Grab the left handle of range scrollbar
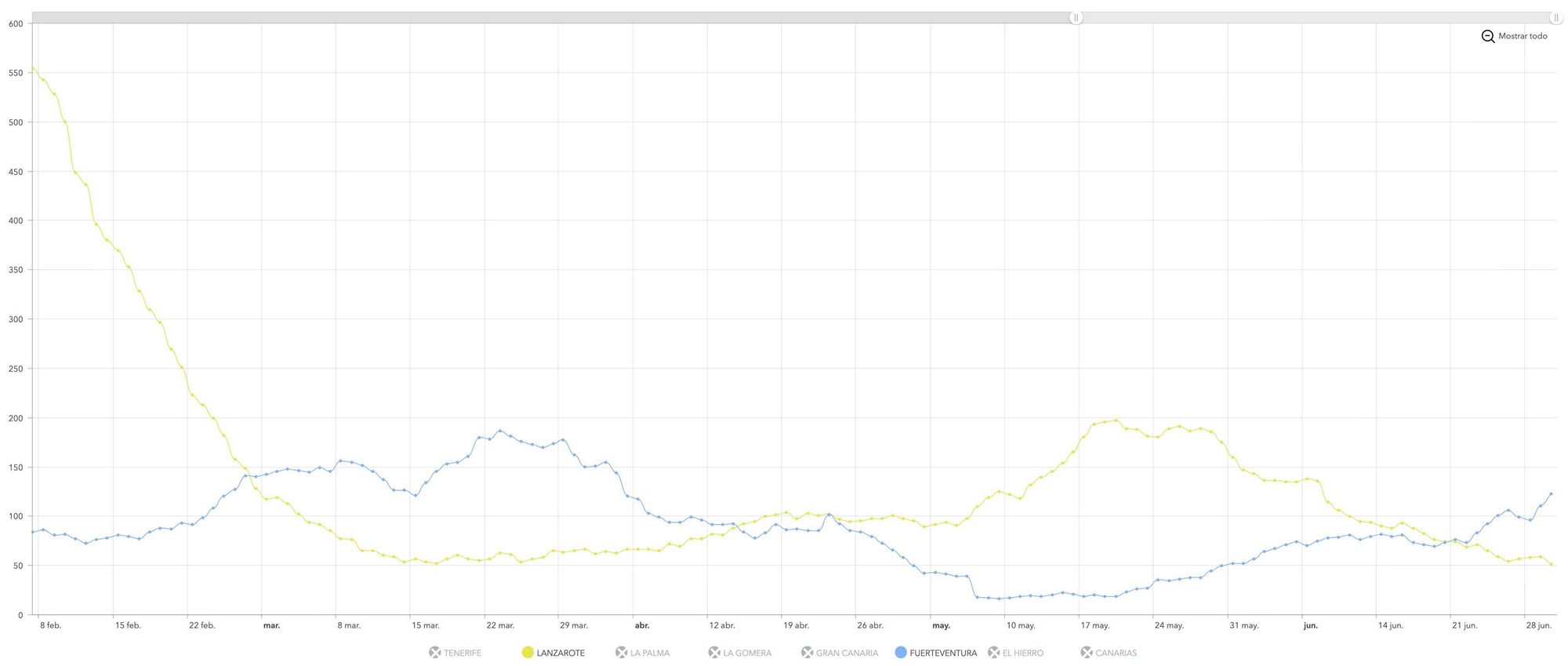 (x=1076, y=17)
